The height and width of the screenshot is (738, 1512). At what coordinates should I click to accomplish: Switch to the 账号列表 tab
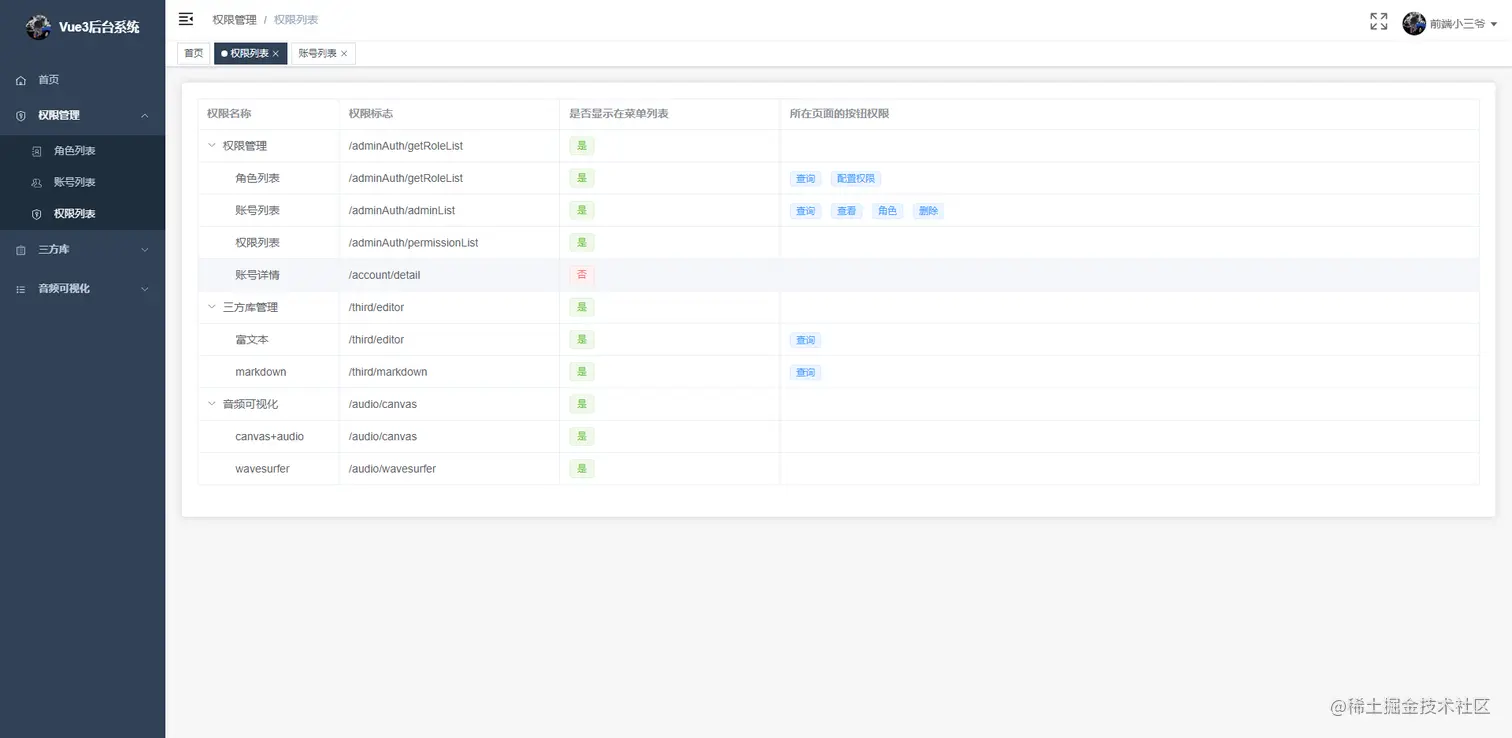(323, 54)
